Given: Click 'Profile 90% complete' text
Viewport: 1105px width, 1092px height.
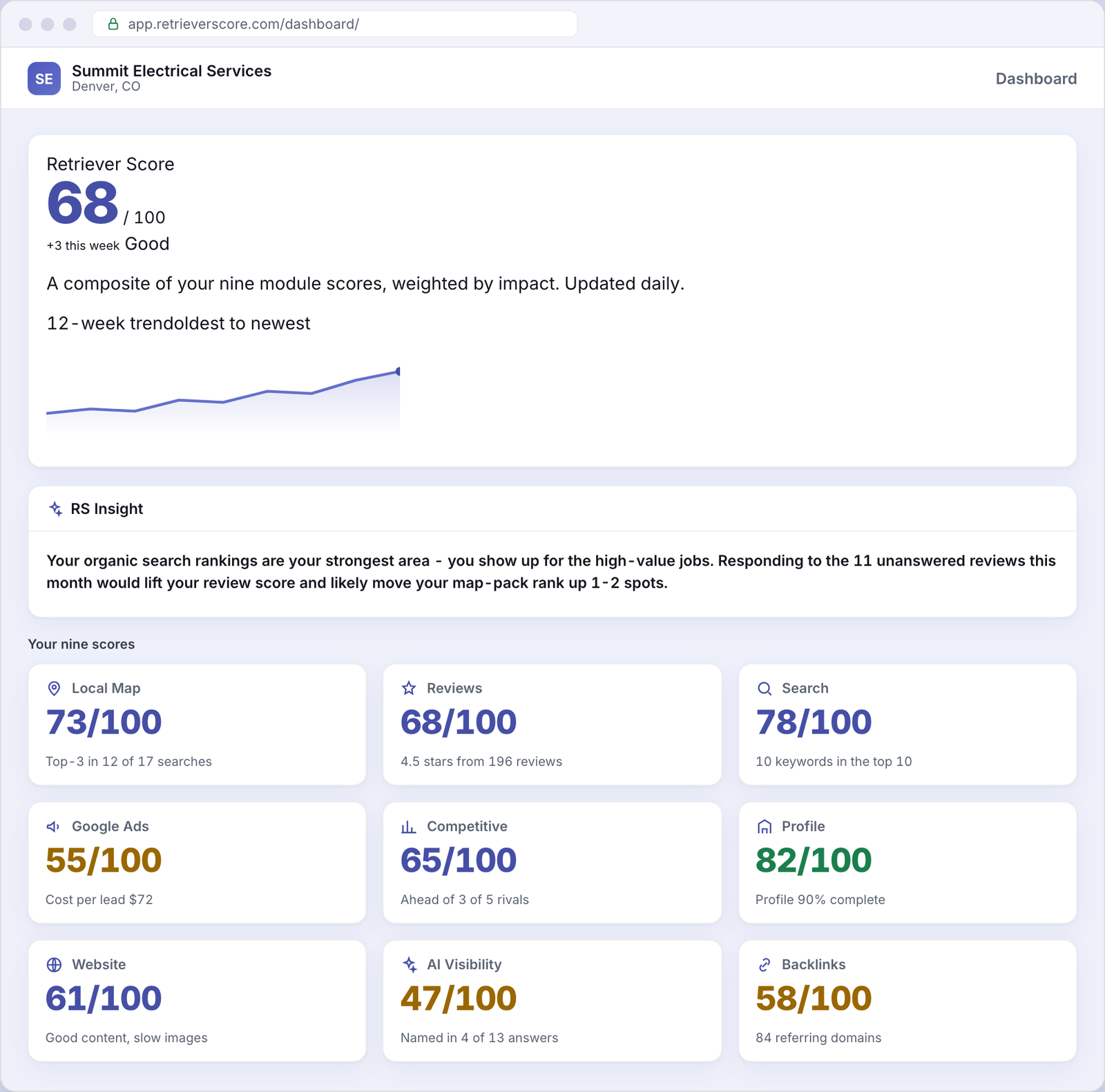Looking at the screenshot, I should point(820,900).
